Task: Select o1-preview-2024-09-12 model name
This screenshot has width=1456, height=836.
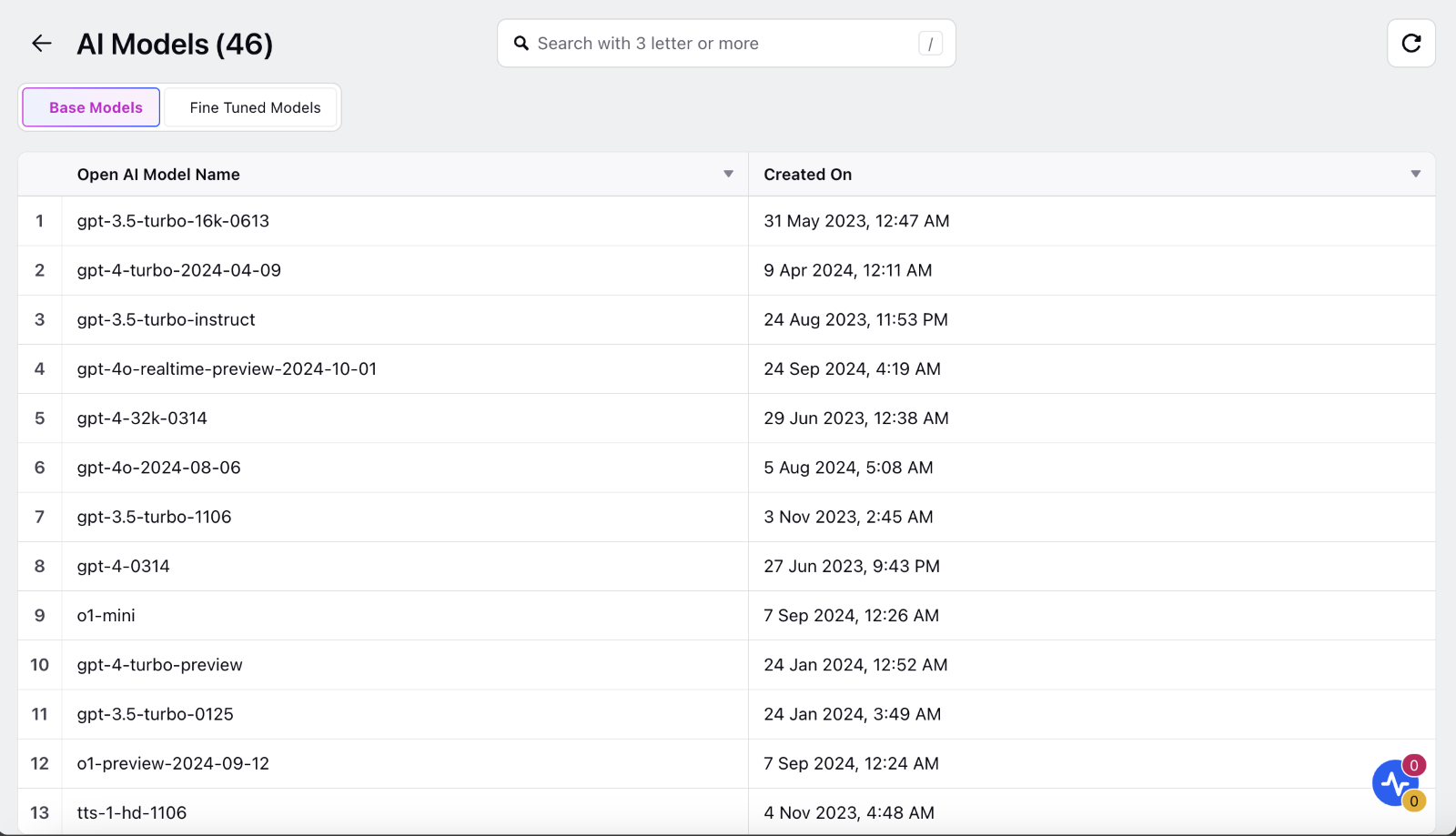Action: pyautogui.click(x=173, y=763)
